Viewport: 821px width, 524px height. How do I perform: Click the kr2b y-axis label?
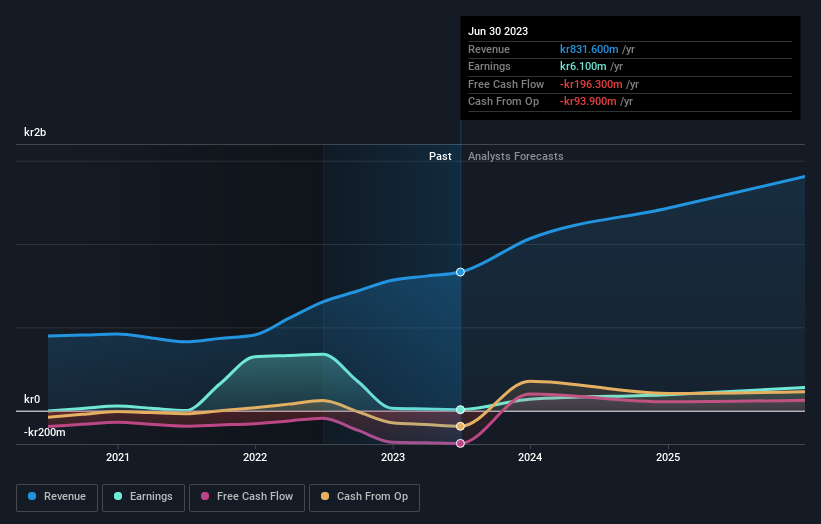35,132
